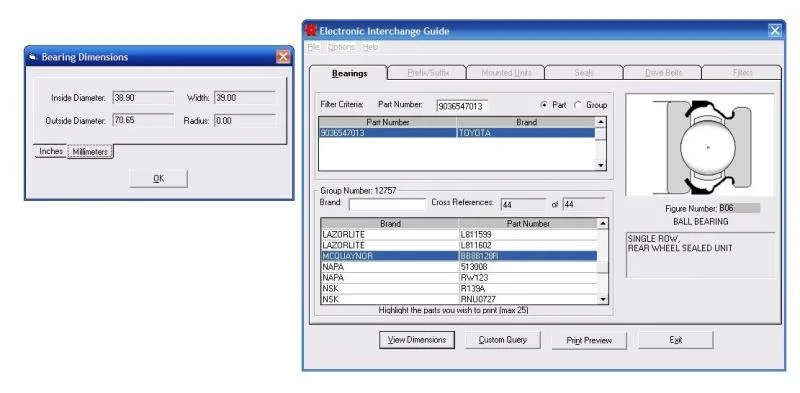Screen dimensions: 800x393
Task: Click the upper Brand column header
Action: tap(526, 122)
